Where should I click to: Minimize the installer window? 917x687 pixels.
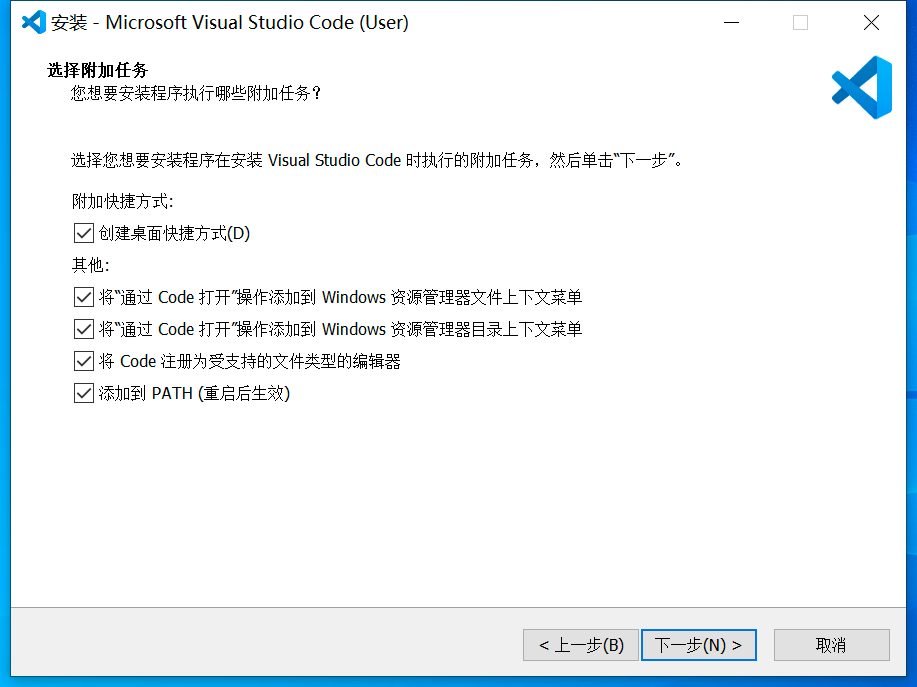pos(732,22)
